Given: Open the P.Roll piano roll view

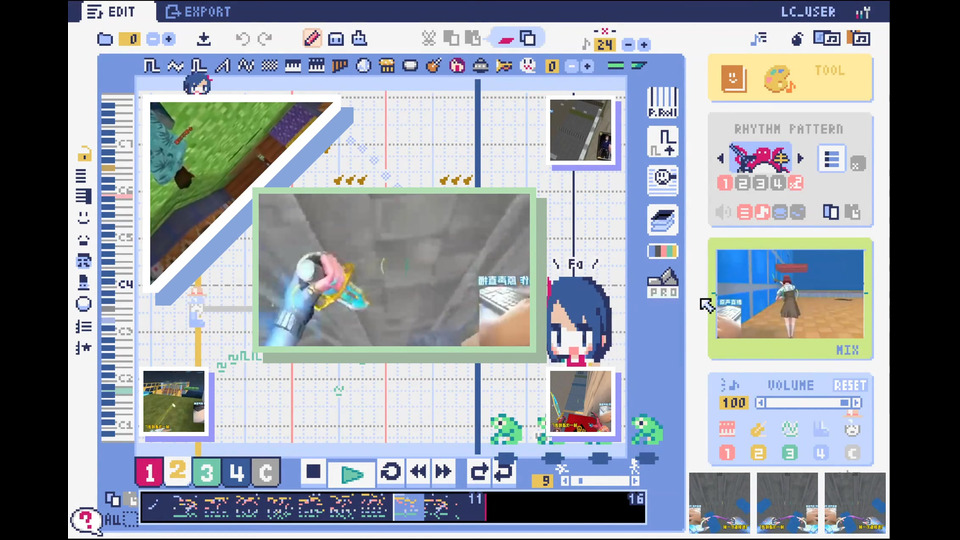Looking at the screenshot, I should point(662,102).
